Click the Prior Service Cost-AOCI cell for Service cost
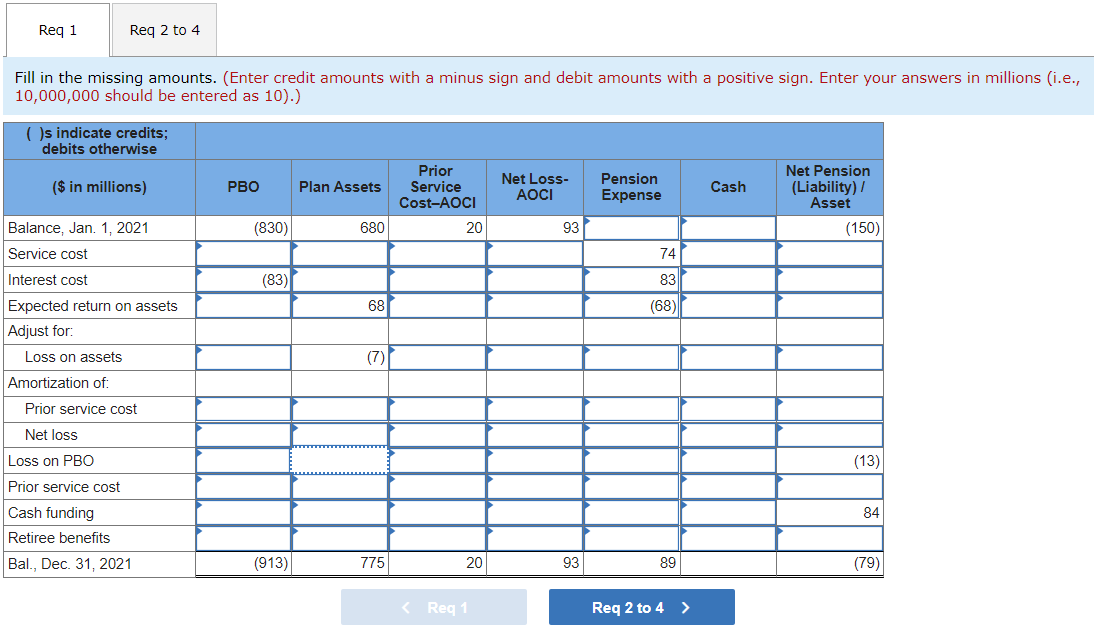1105x634 pixels. click(x=436, y=253)
